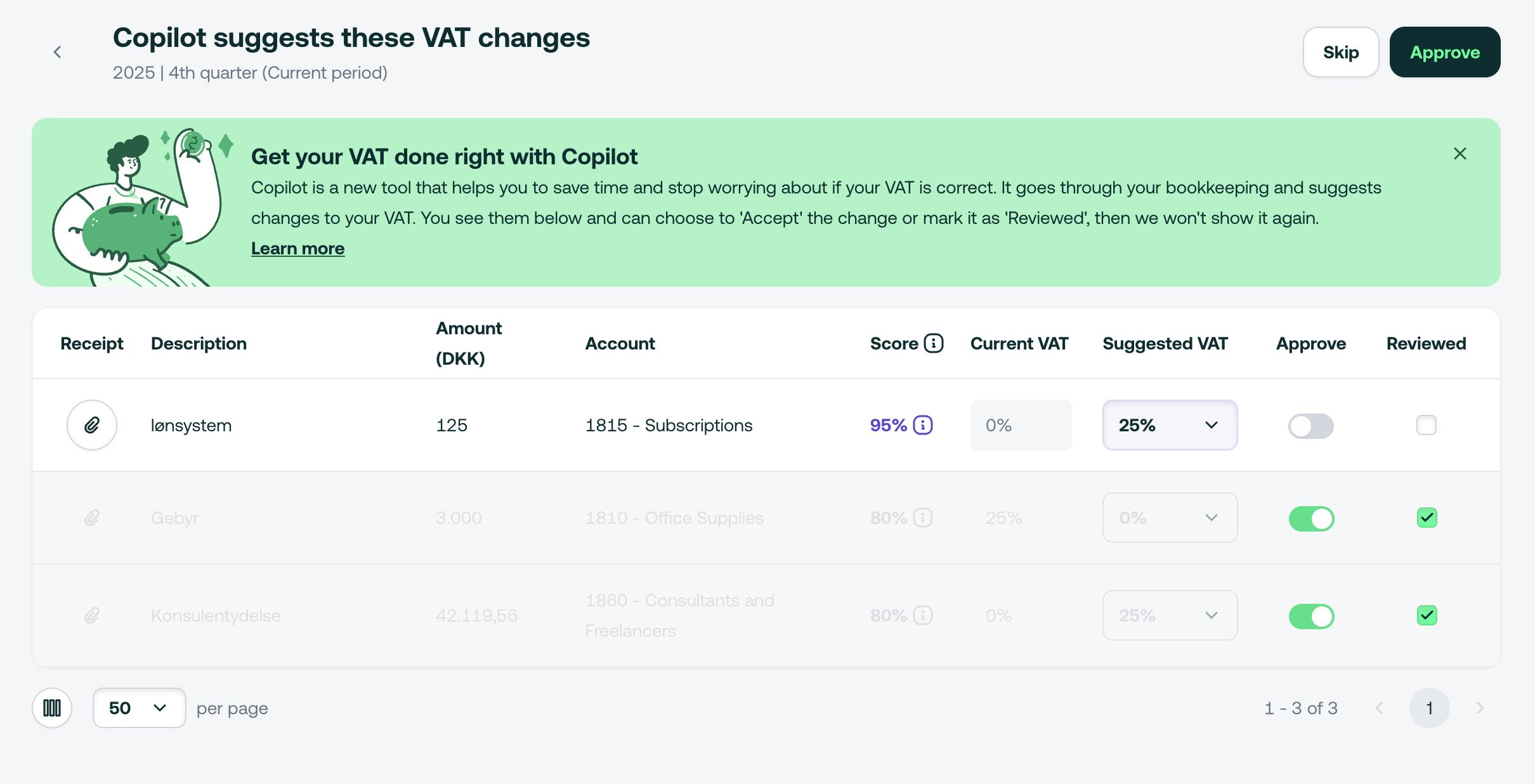Viewport: 1535px width, 784px height.
Task: Click info icon beside Score column header
Action: [x=934, y=343]
